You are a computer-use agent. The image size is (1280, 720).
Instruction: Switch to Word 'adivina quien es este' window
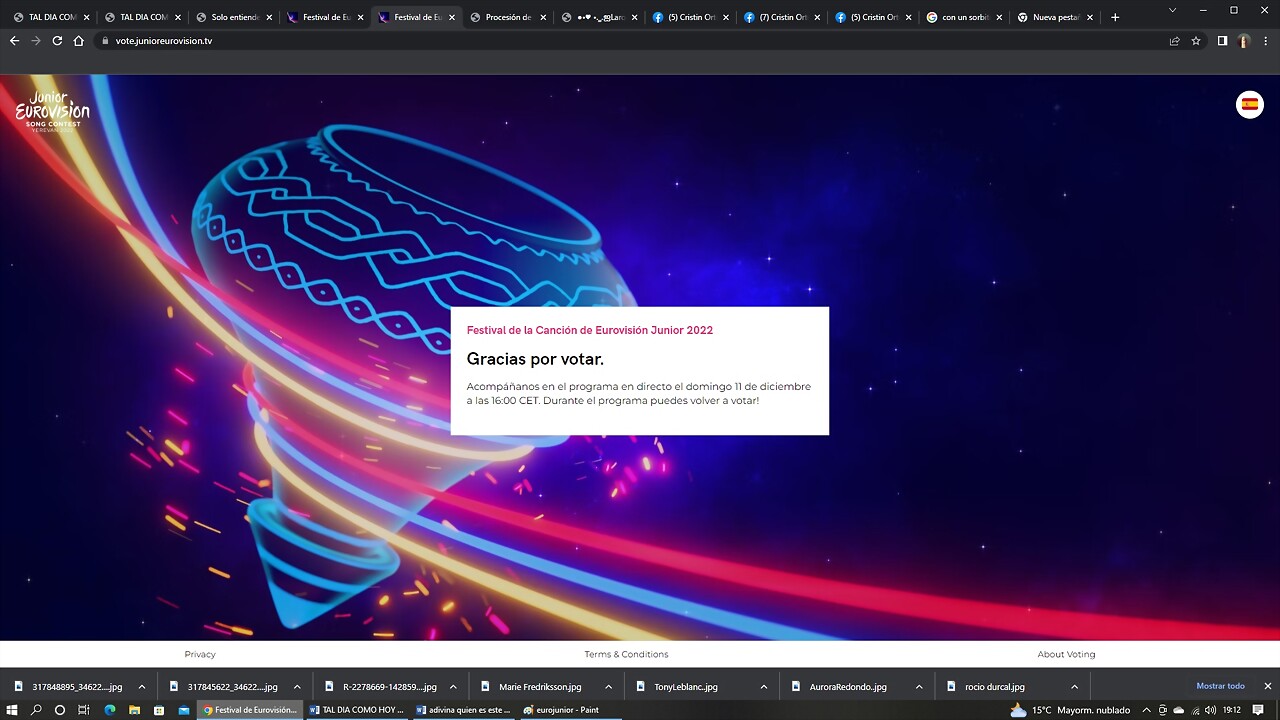(464, 710)
